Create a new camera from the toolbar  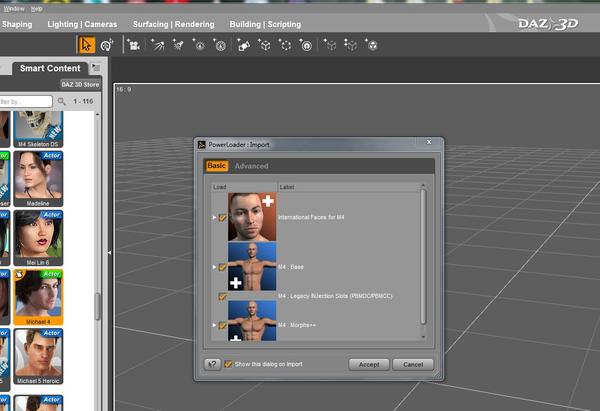tap(133, 45)
